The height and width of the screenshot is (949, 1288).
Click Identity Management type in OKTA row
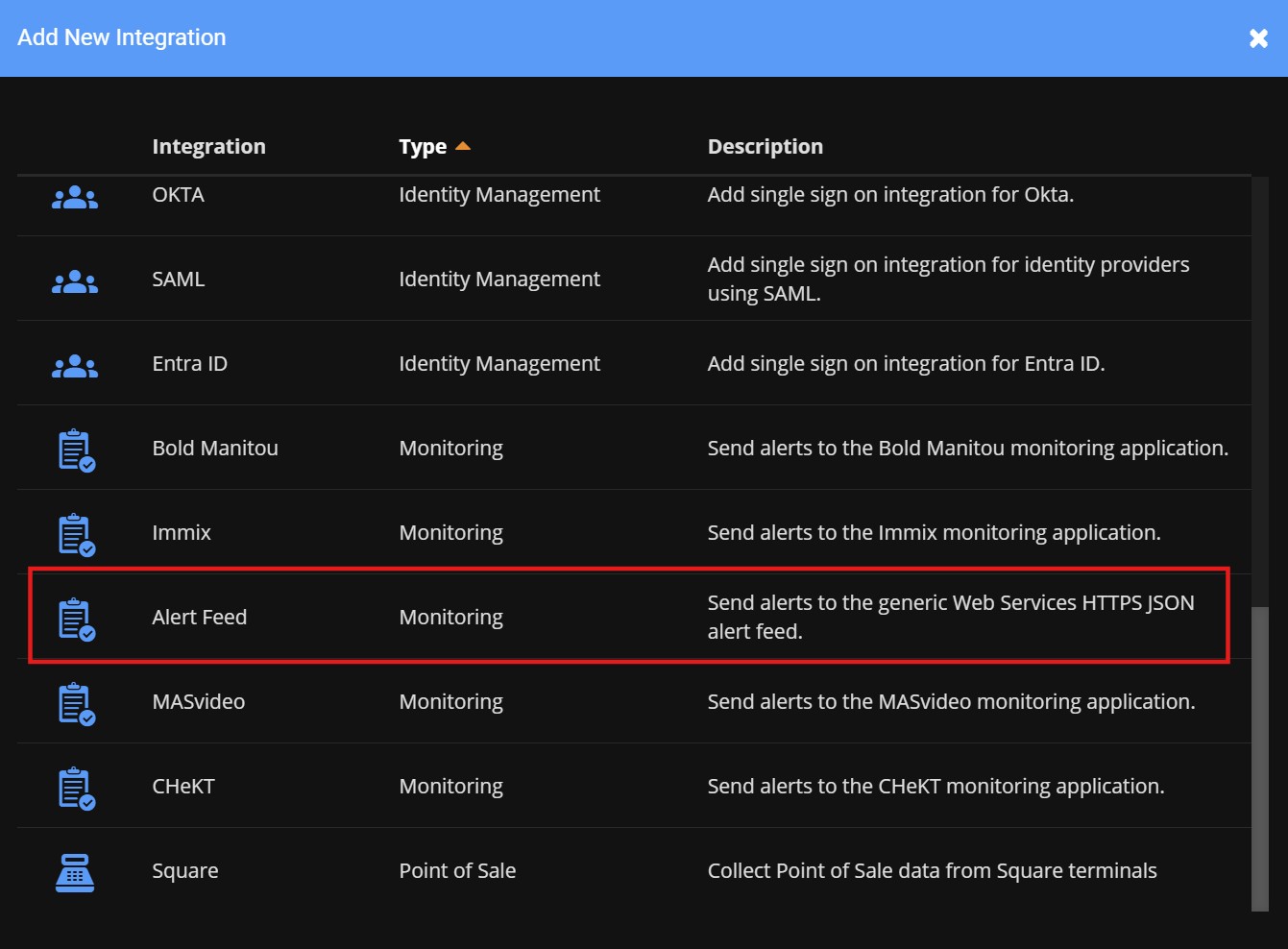pos(499,195)
